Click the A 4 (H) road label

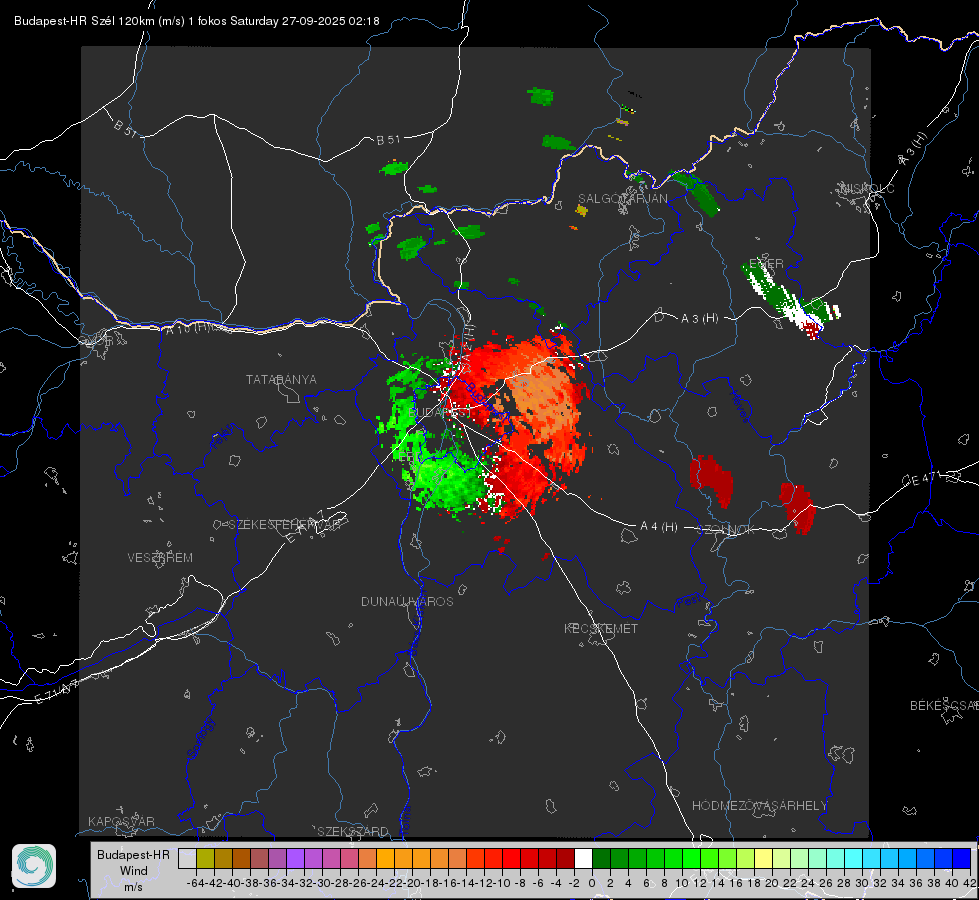(x=659, y=527)
